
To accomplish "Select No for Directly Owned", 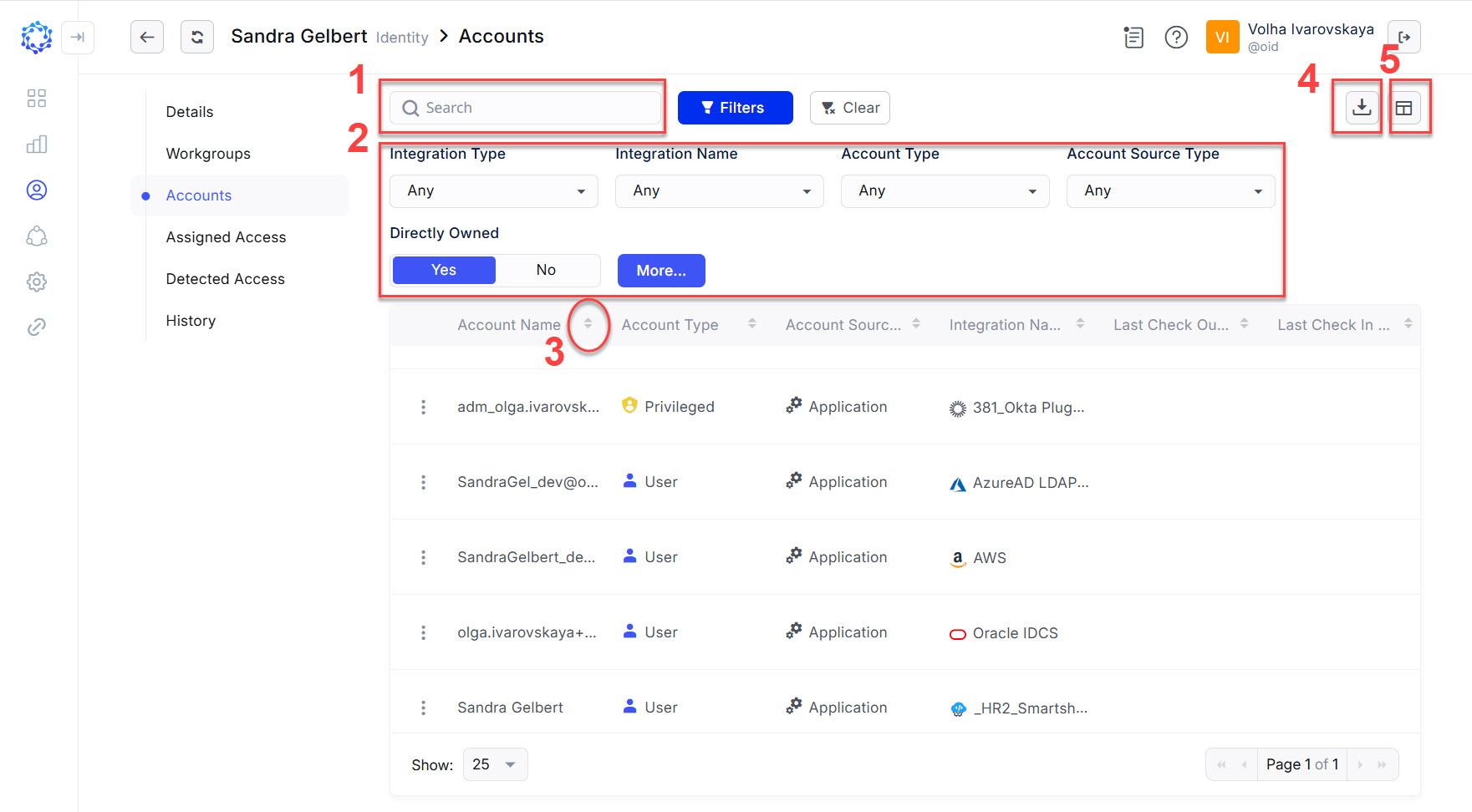I will pyautogui.click(x=546, y=270).
